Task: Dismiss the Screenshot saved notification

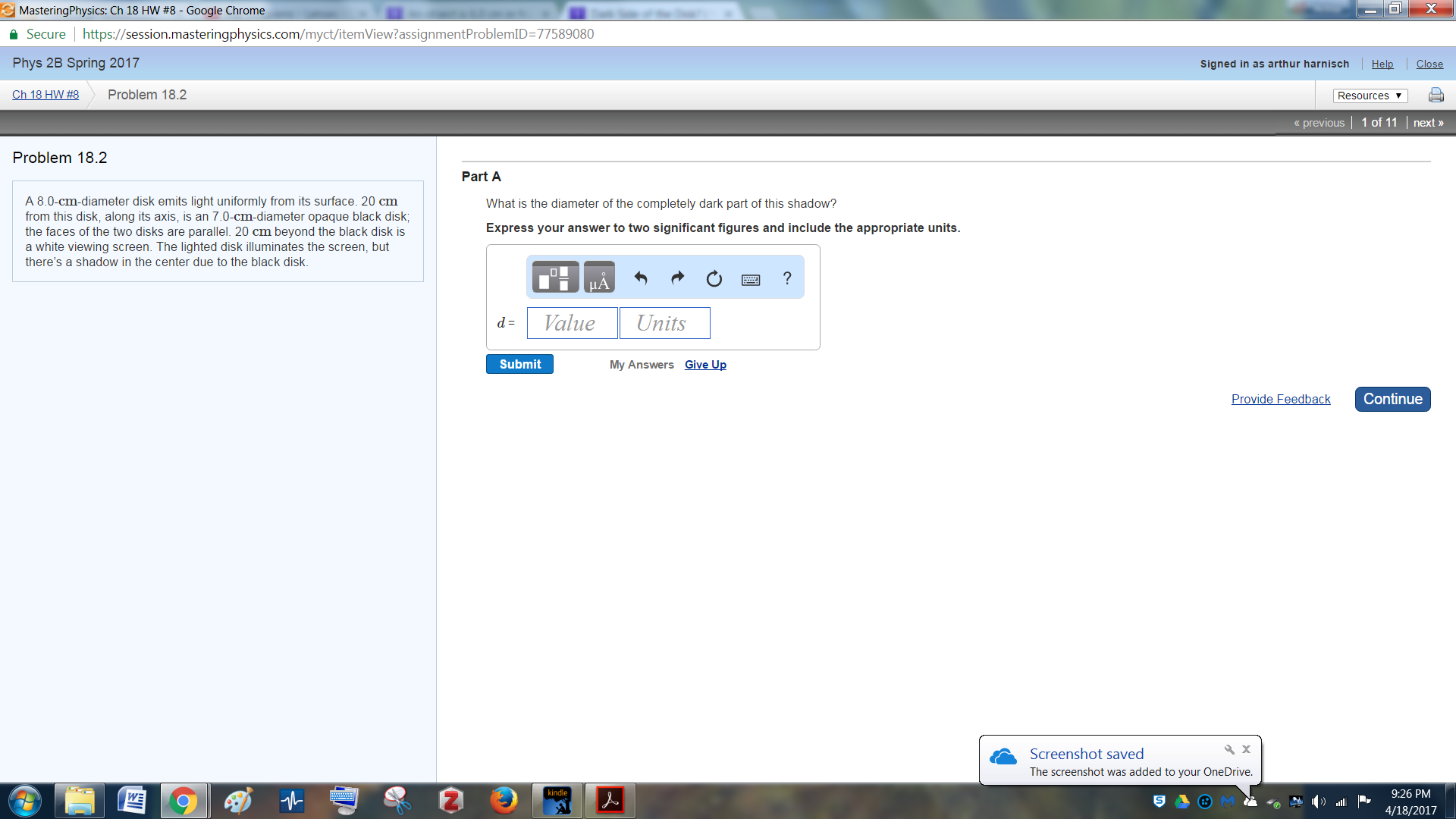Action: [1246, 749]
